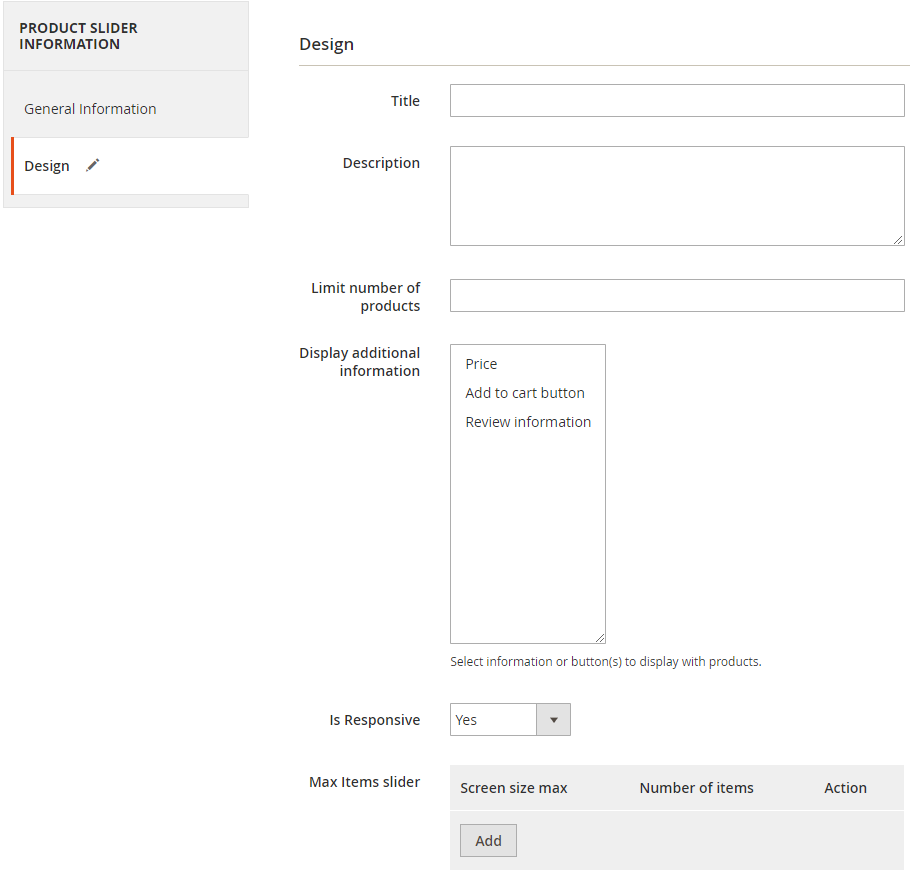The height and width of the screenshot is (873, 910).
Task: Click the Action column header
Action: click(x=845, y=788)
